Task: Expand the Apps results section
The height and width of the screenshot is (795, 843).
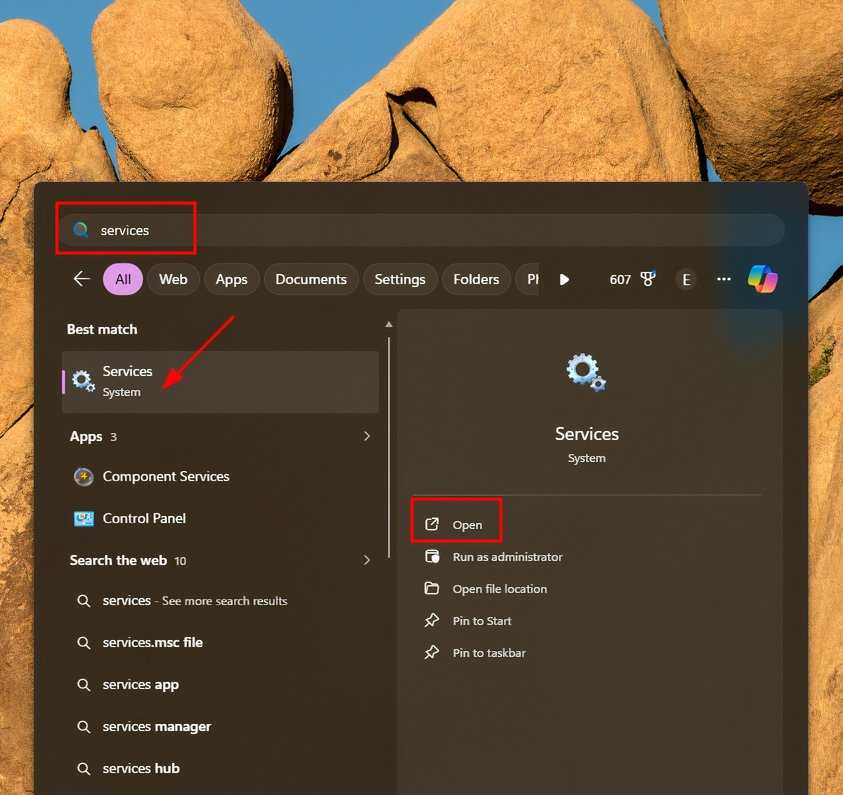Action: pos(366,436)
